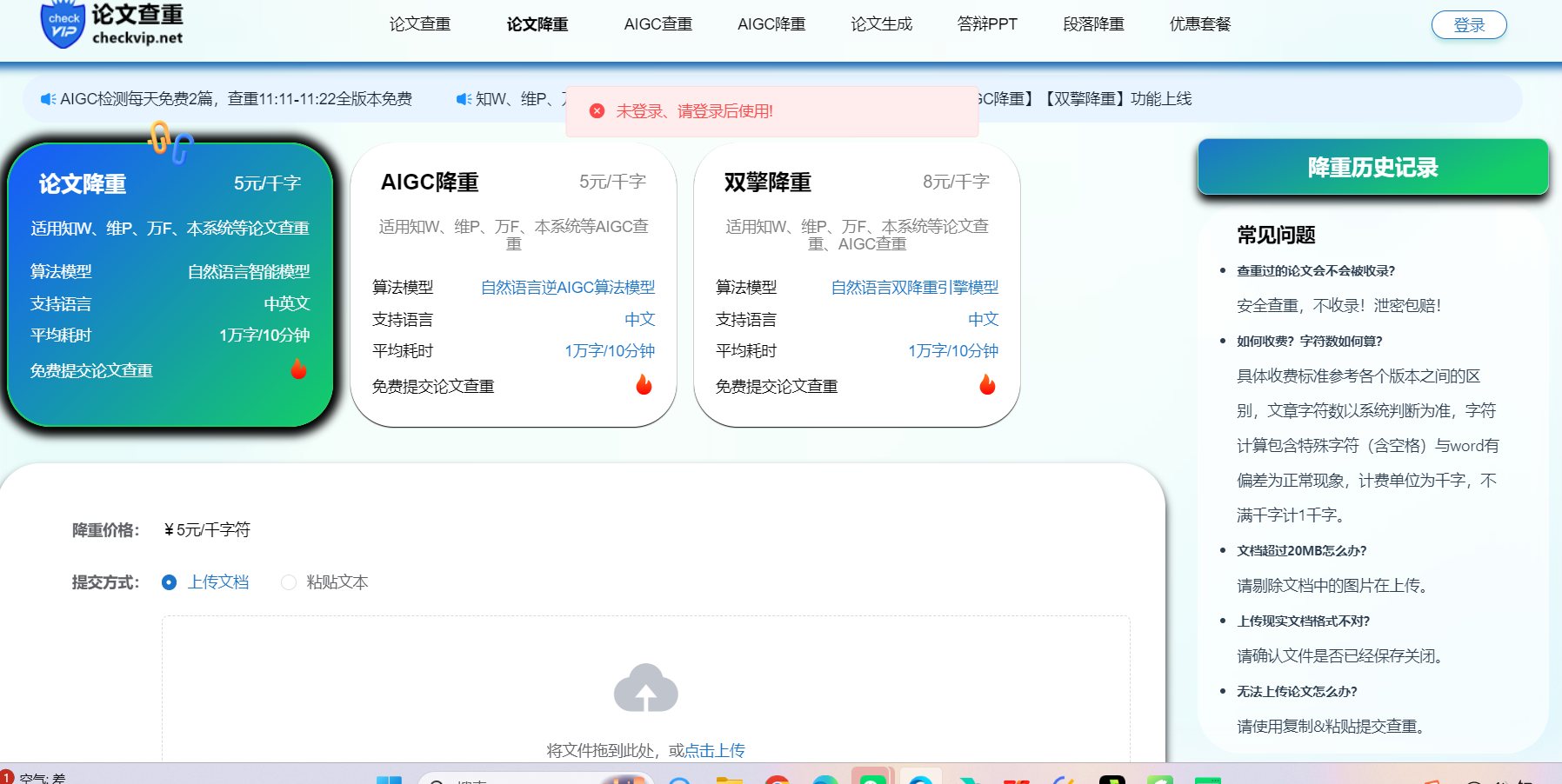This screenshot has width=1562, height=784.
Task: Open the 优惠套餐 menu item
Action: pyautogui.click(x=1200, y=24)
